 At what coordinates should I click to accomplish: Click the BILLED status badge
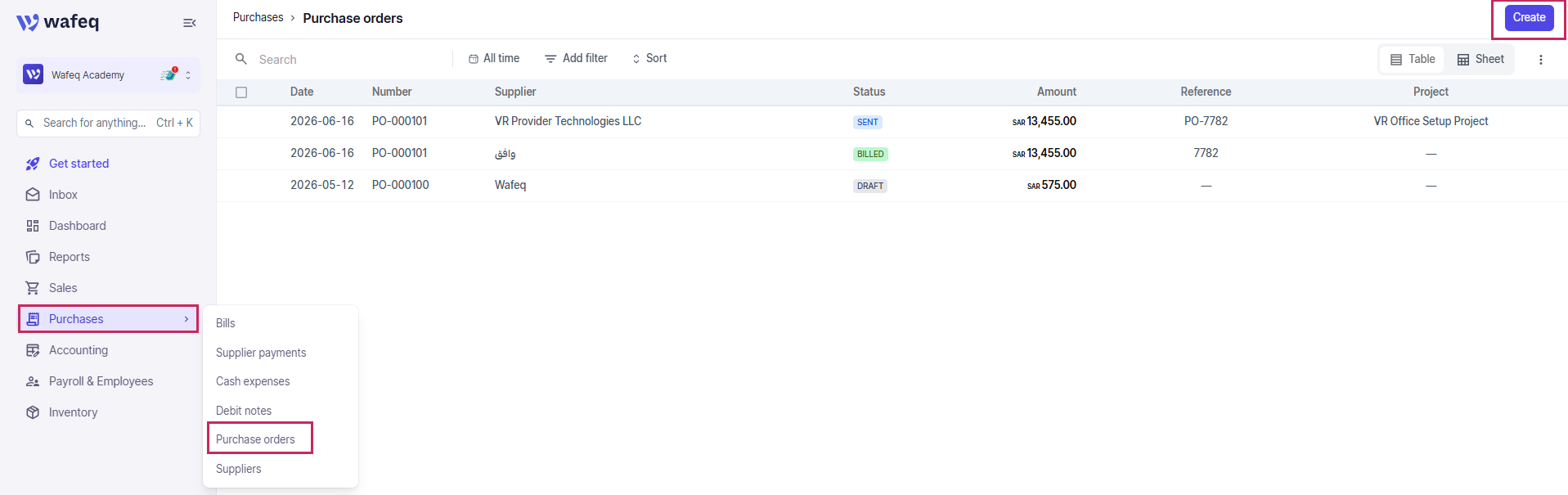[870, 154]
